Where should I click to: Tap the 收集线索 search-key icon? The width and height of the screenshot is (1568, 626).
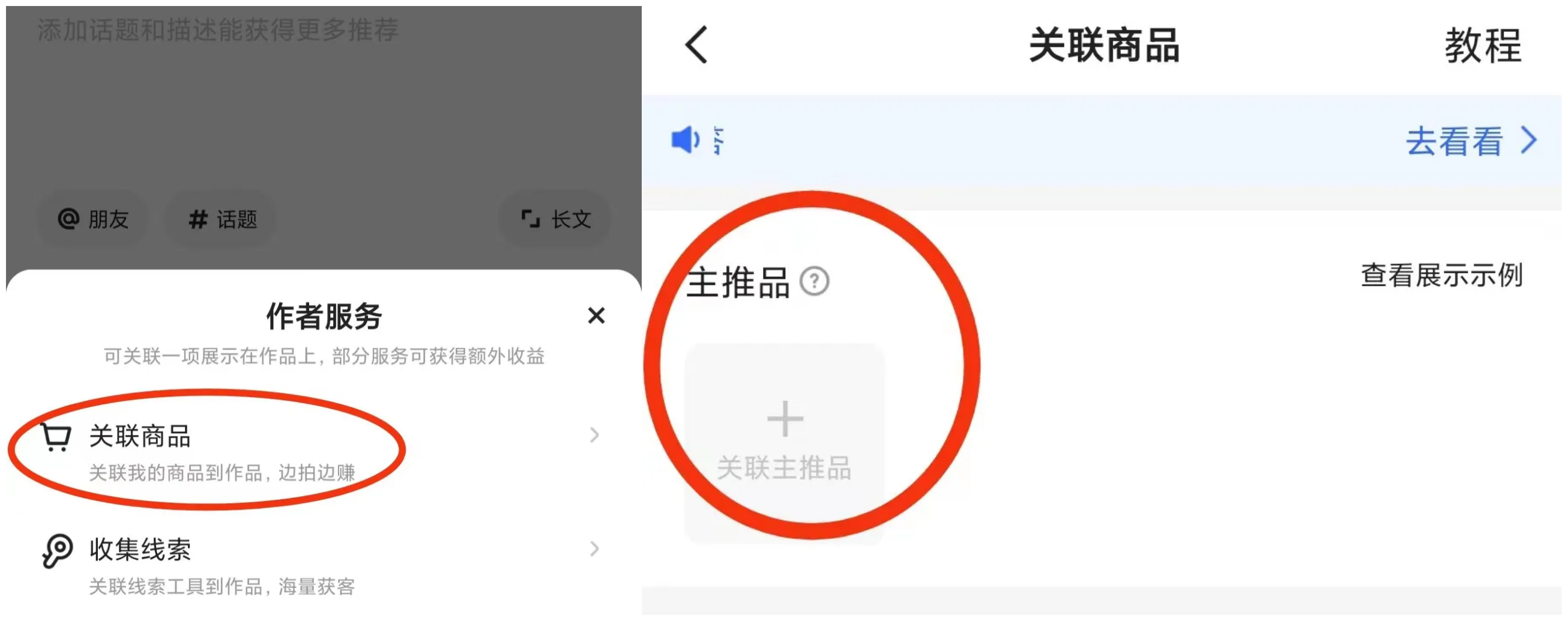(57, 550)
